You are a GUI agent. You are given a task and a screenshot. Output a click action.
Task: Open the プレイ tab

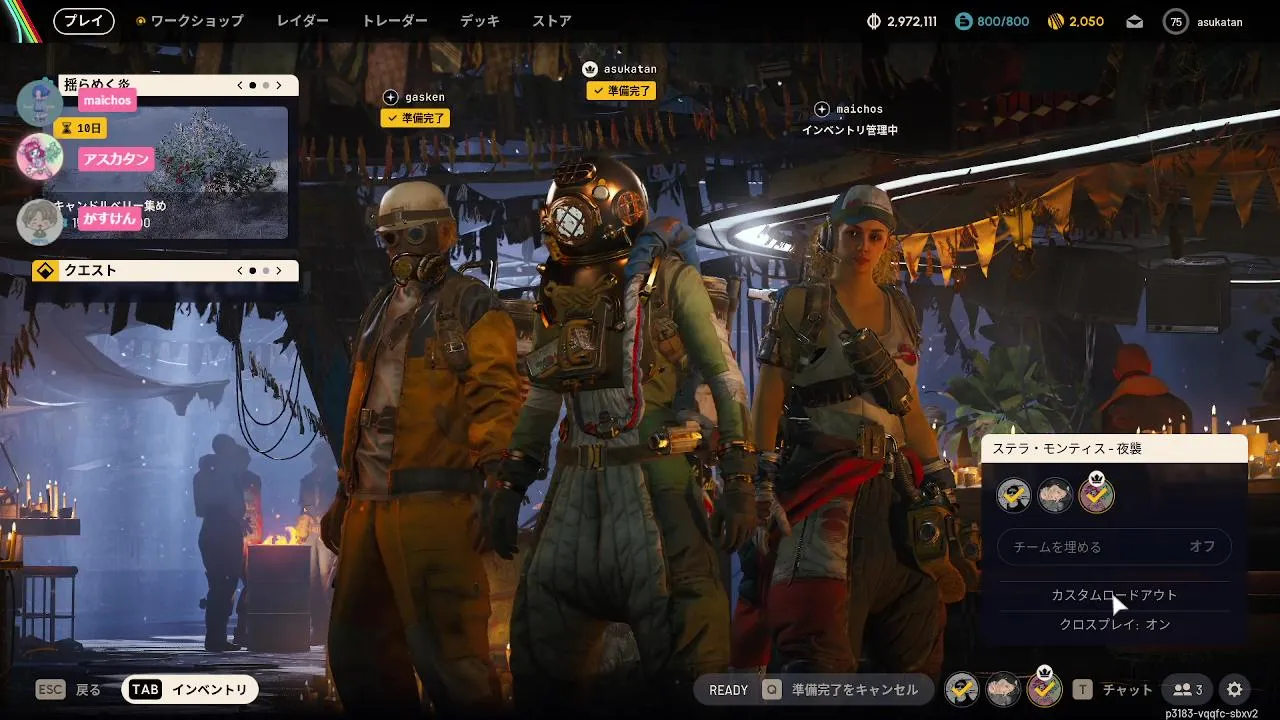coord(84,21)
